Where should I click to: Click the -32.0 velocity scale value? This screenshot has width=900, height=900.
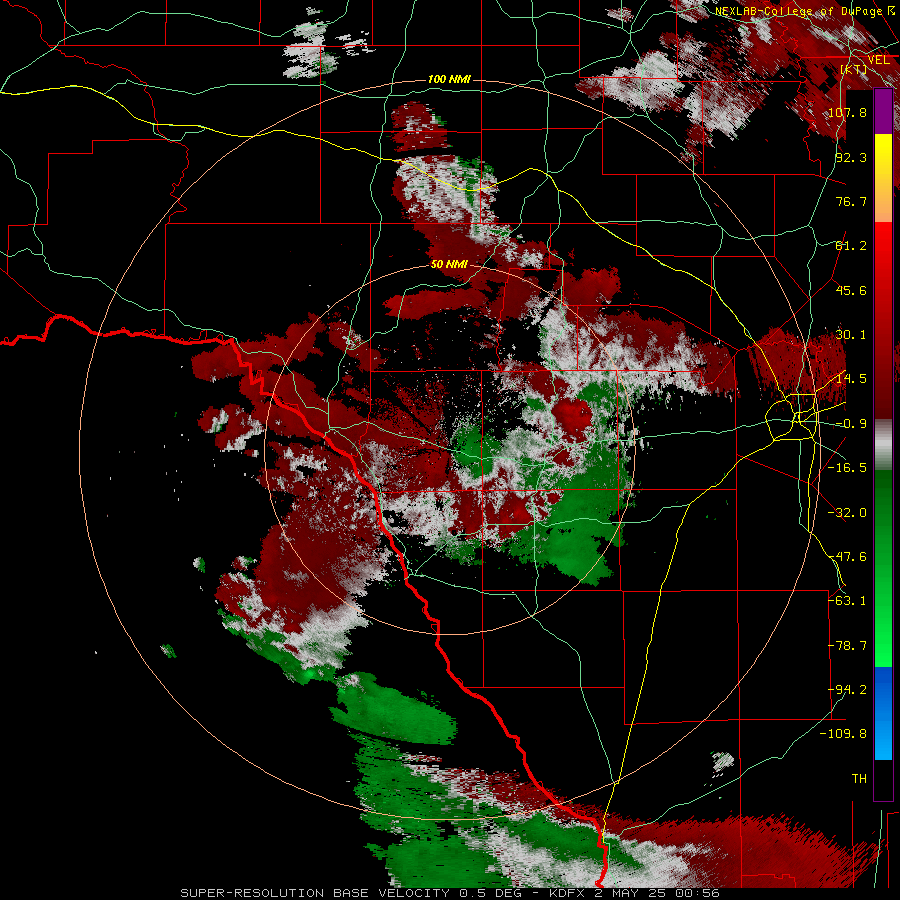[x=847, y=513]
